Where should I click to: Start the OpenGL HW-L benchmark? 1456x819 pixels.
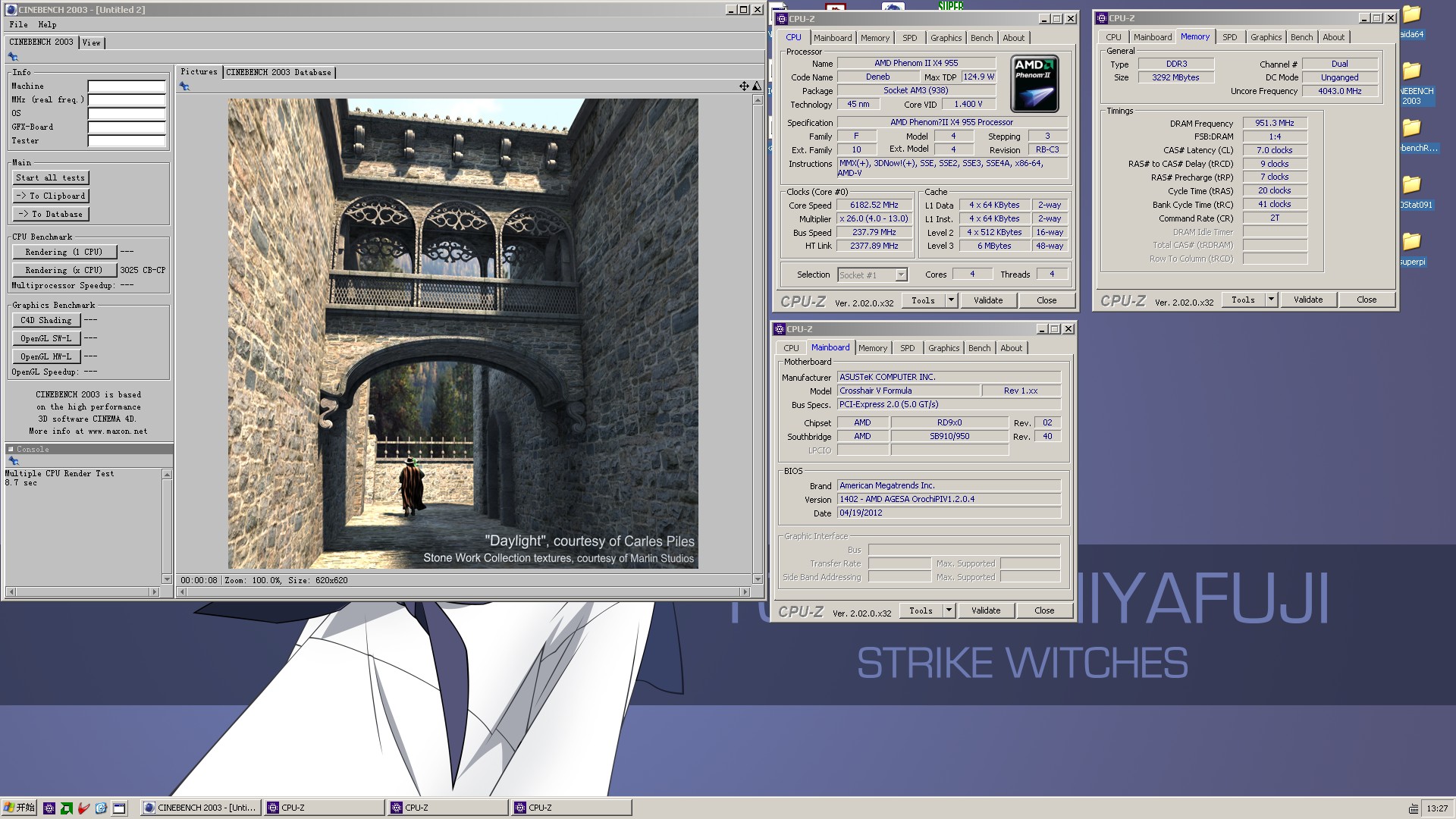coord(46,356)
